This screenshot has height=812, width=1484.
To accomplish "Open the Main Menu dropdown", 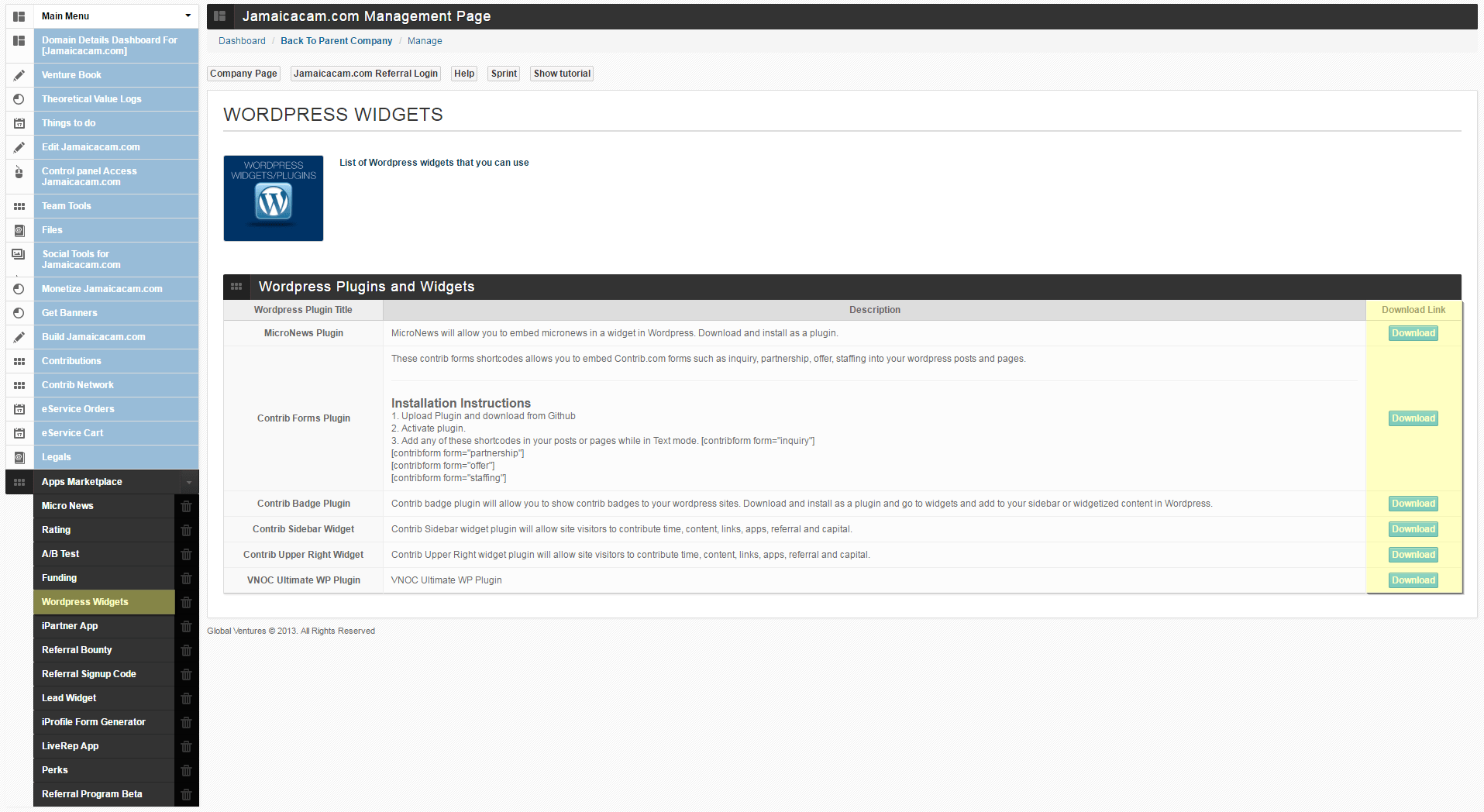I will [115, 15].
